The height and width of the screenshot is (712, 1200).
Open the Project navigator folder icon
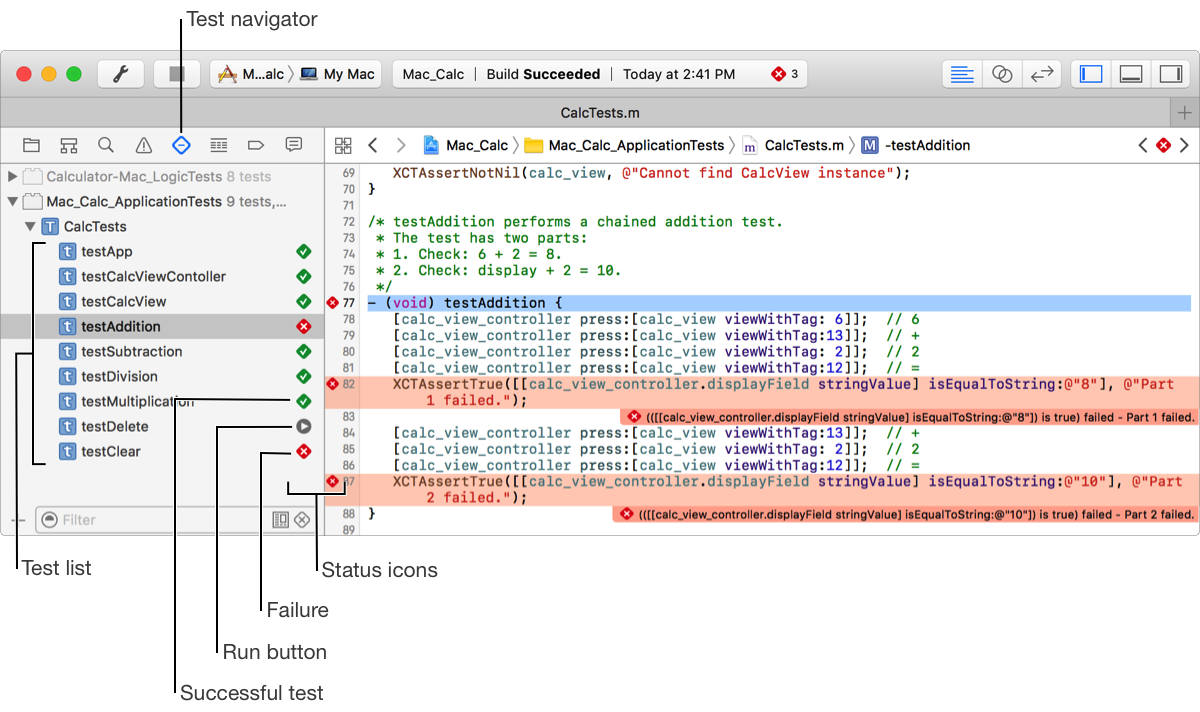click(31, 145)
